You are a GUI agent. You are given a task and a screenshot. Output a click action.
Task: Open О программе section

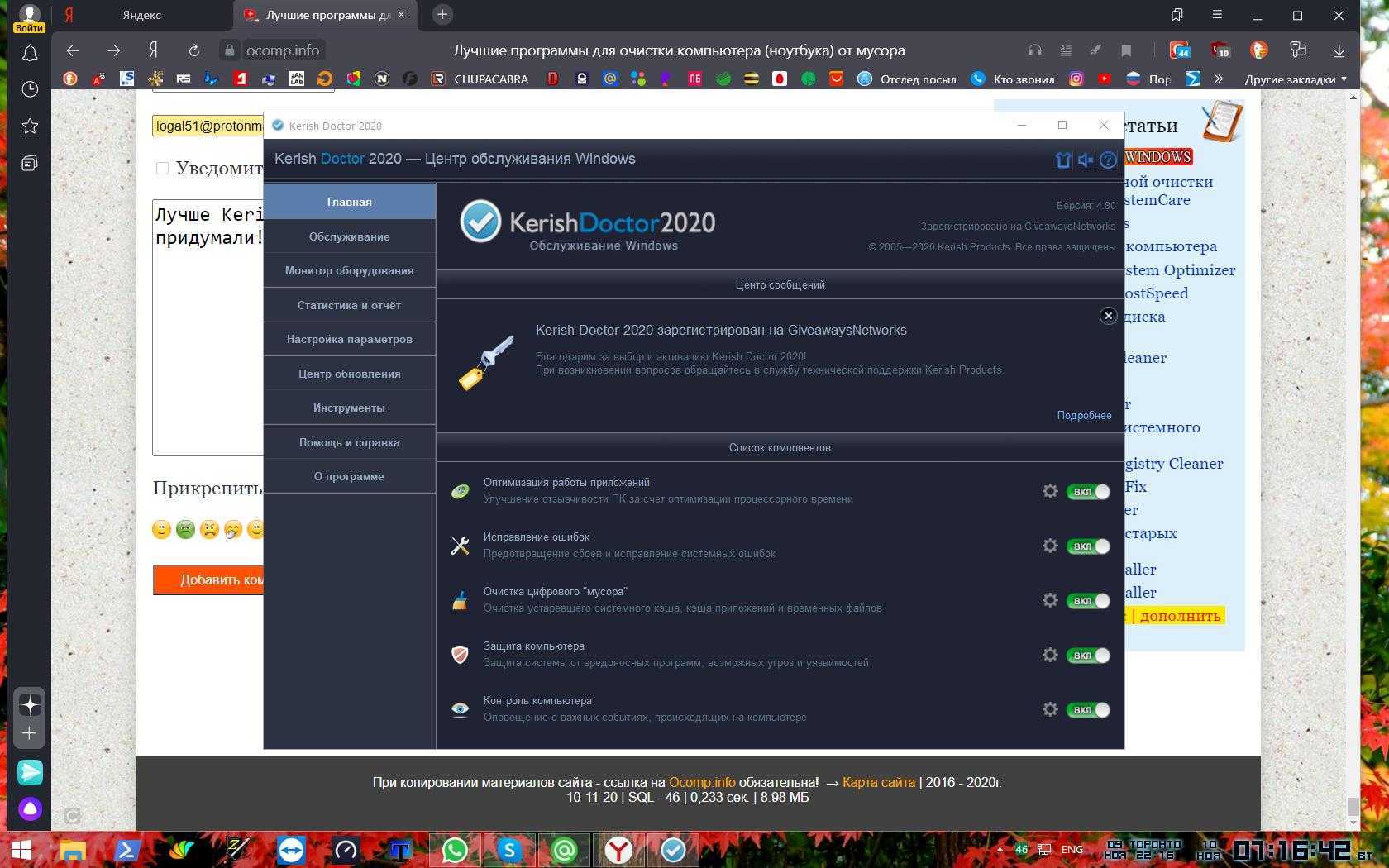(x=349, y=476)
